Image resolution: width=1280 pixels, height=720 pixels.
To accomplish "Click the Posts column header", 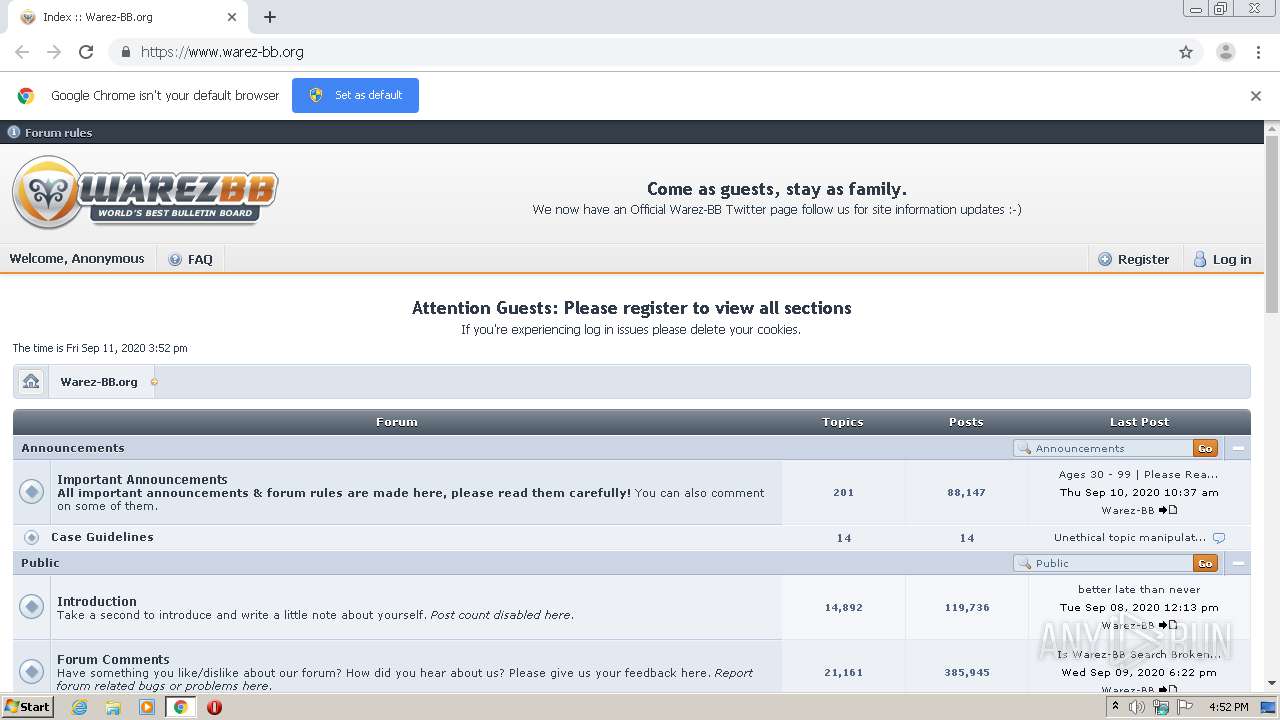I will (x=966, y=422).
